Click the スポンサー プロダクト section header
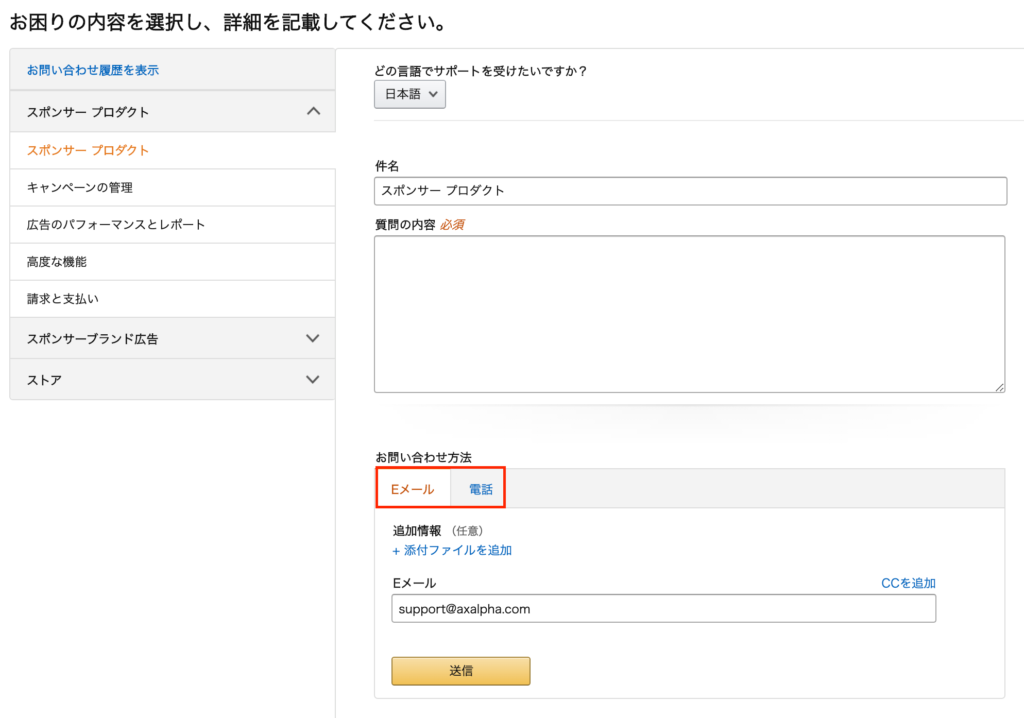This screenshot has width=1024, height=718. pos(172,112)
